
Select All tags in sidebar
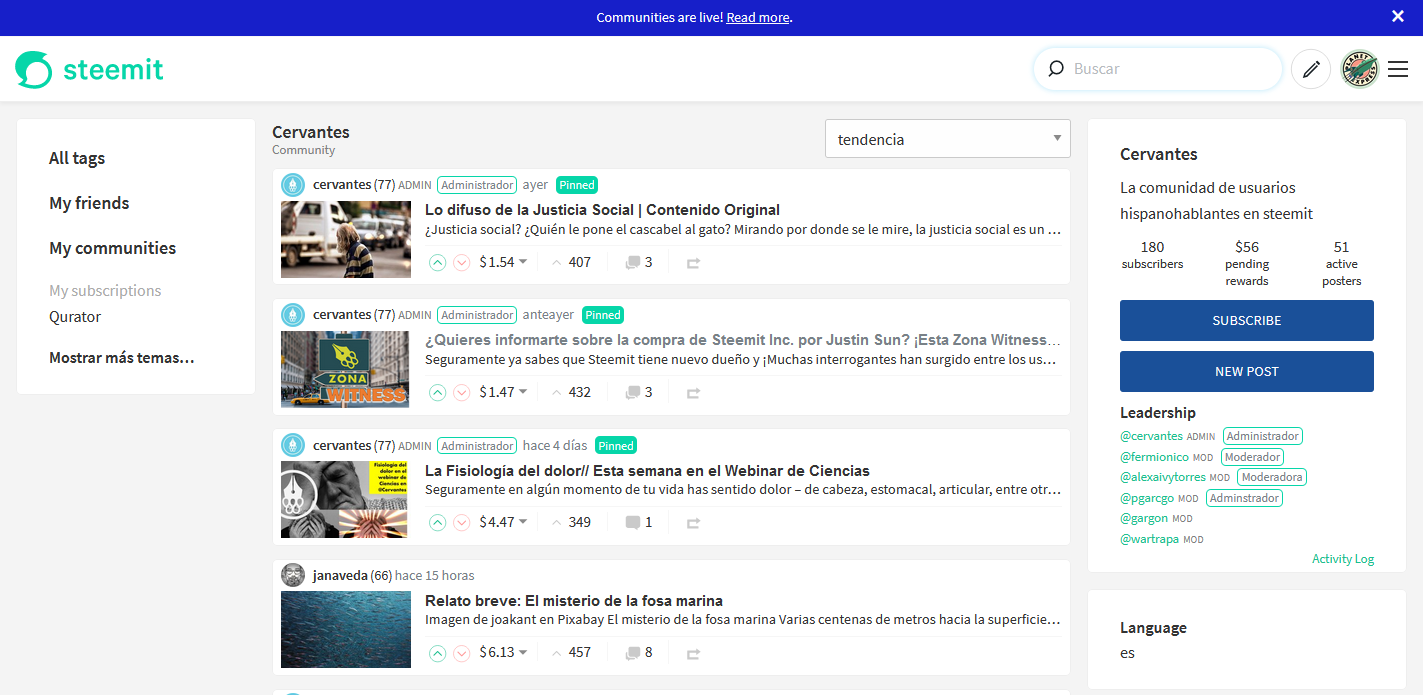(77, 158)
